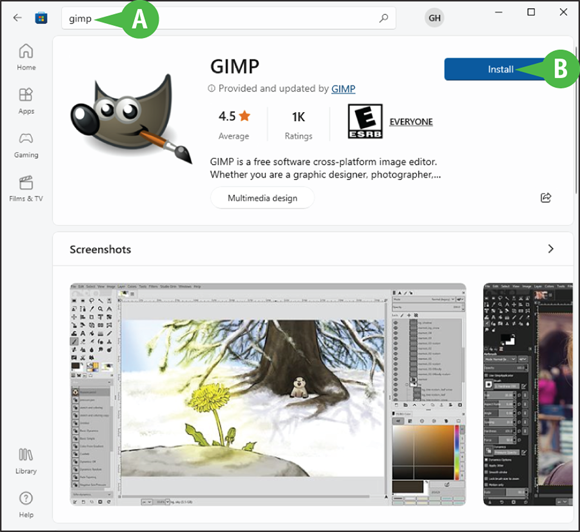580x532 pixels.
Task: Click the Multimedia design category tag
Action: [262, 198]
